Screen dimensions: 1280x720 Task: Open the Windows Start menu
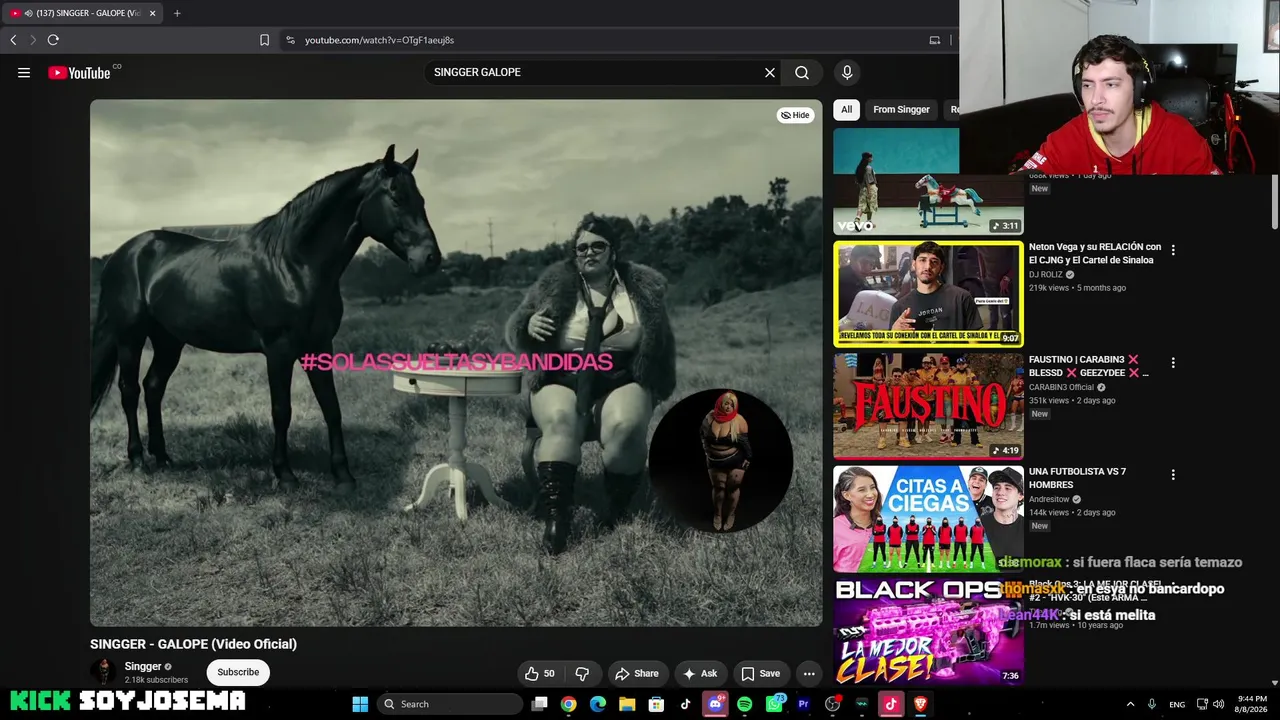click(x=360, y=704)
